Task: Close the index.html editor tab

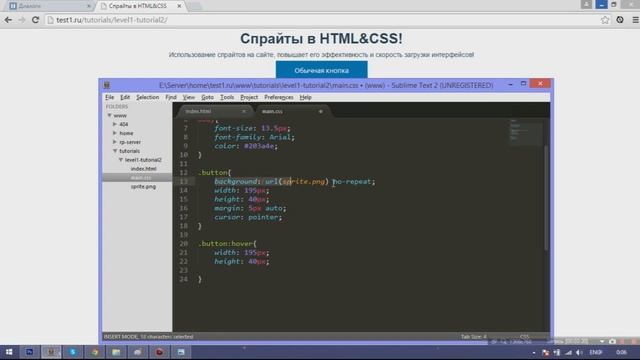Action: (x=244, y=111)
